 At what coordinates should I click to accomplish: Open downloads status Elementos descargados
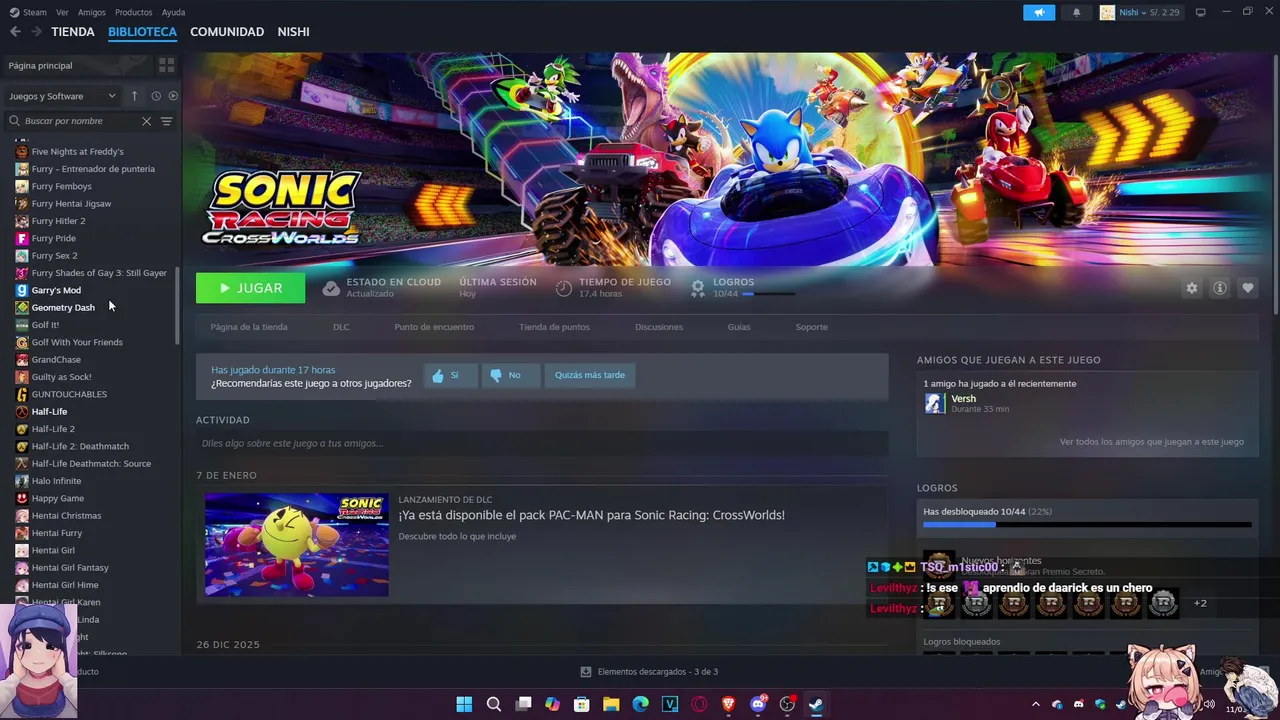(649, 672)
